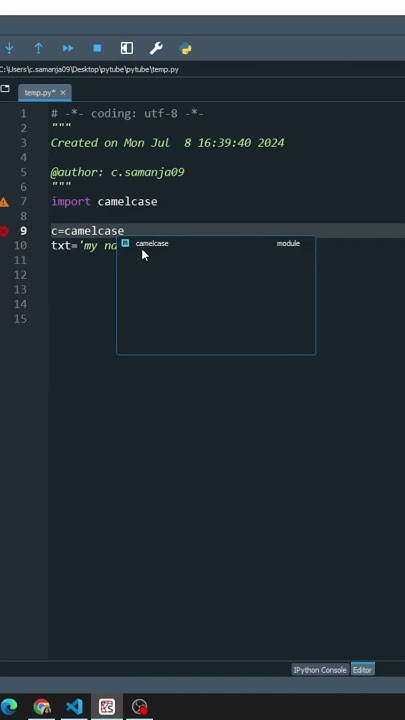Click line number 9 in gutter

pyautogui.click(x=23, y=231)
